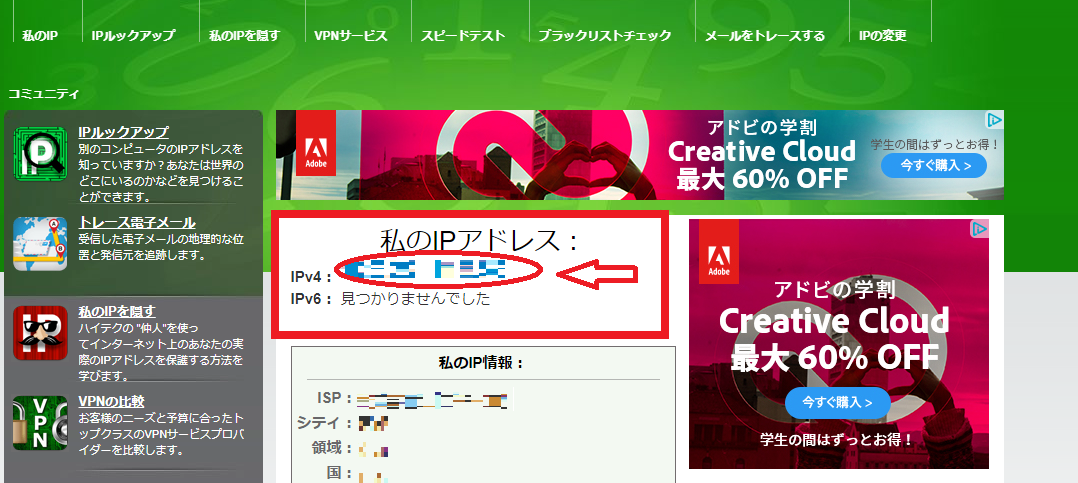
Task: Click the mustache Hide My IP icon
Action: [40, 333]
